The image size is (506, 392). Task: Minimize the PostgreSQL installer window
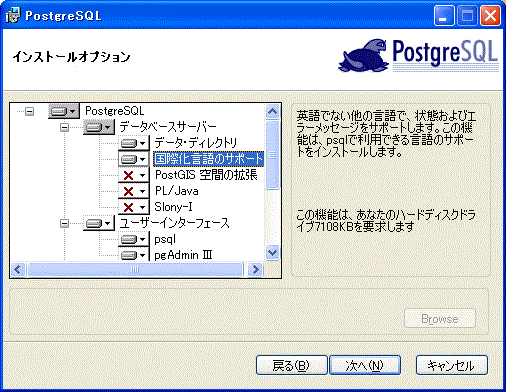(x=444, y=16)
